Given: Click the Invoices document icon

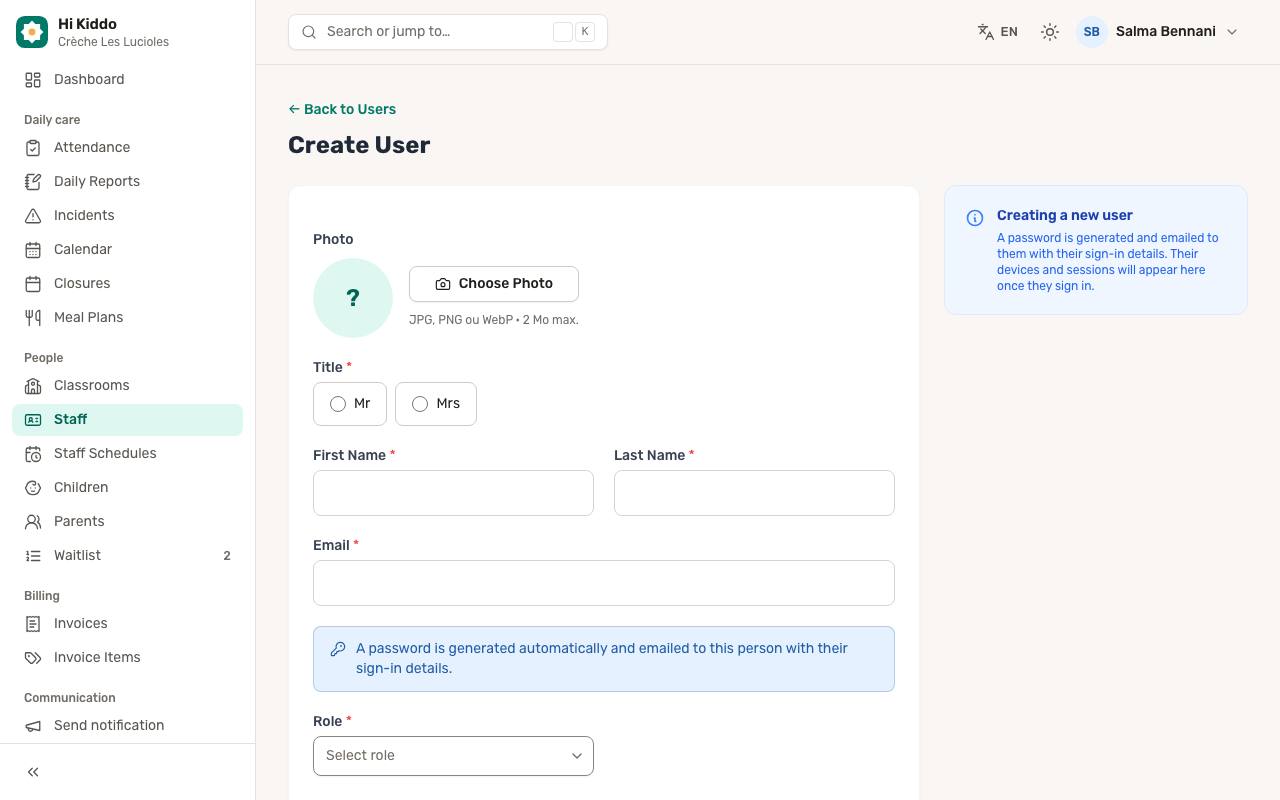Looking at the screenshot, I should coord(33,623).
